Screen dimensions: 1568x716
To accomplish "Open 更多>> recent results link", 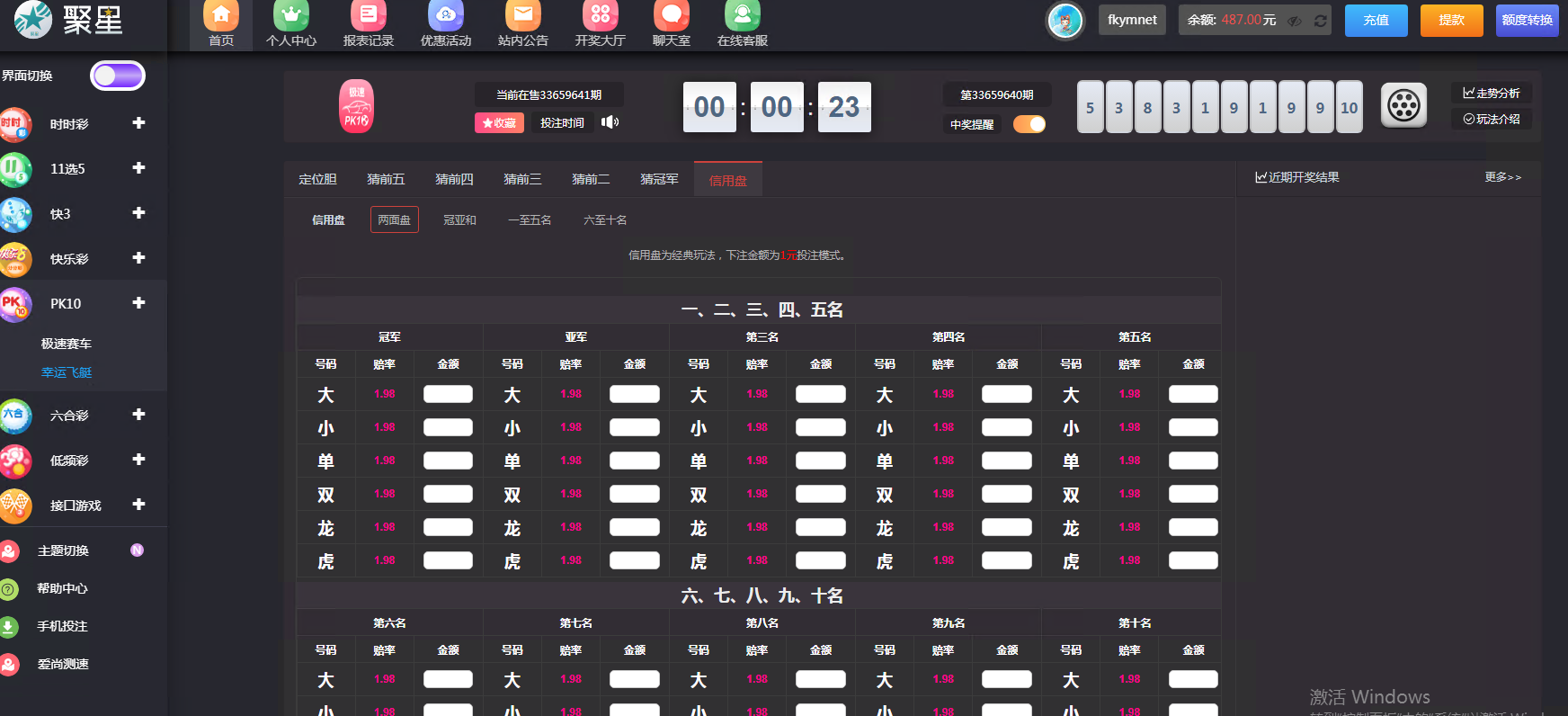I will (x=1502, y=177).
